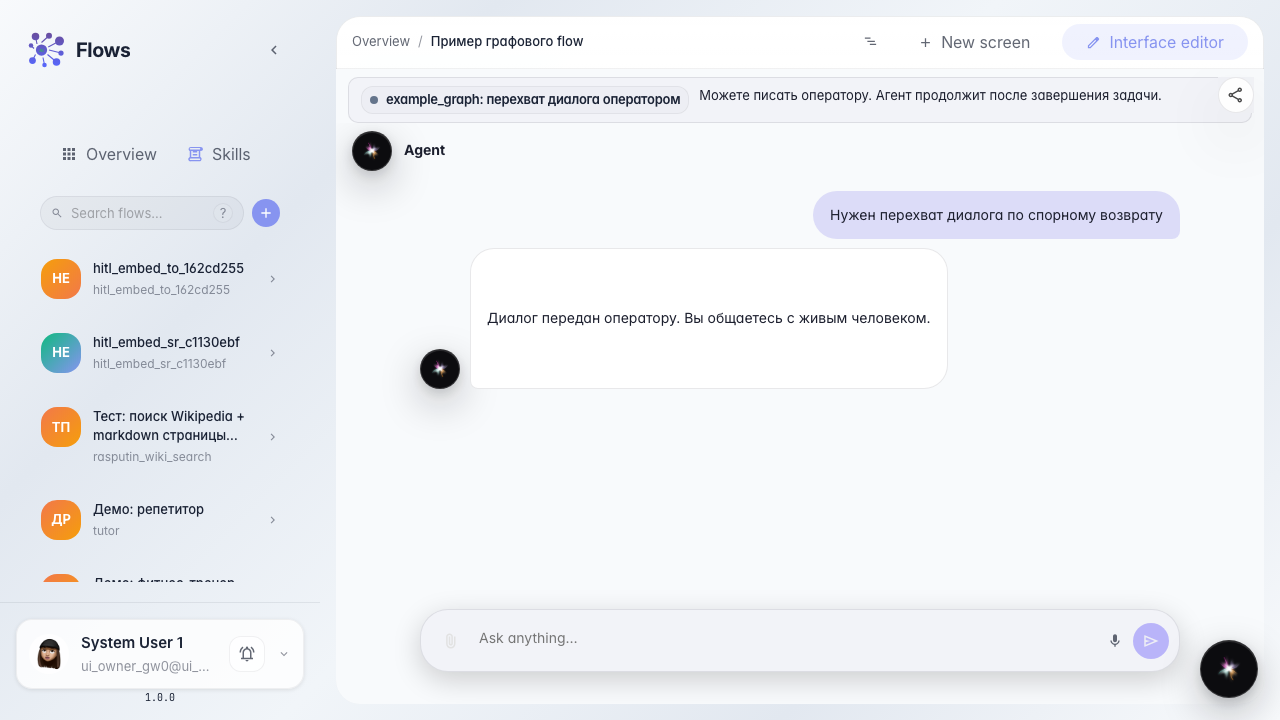Click the ДР avatar badge
Screen dimensions: 1280x720
pyautogui.click(x=61, y=520)
